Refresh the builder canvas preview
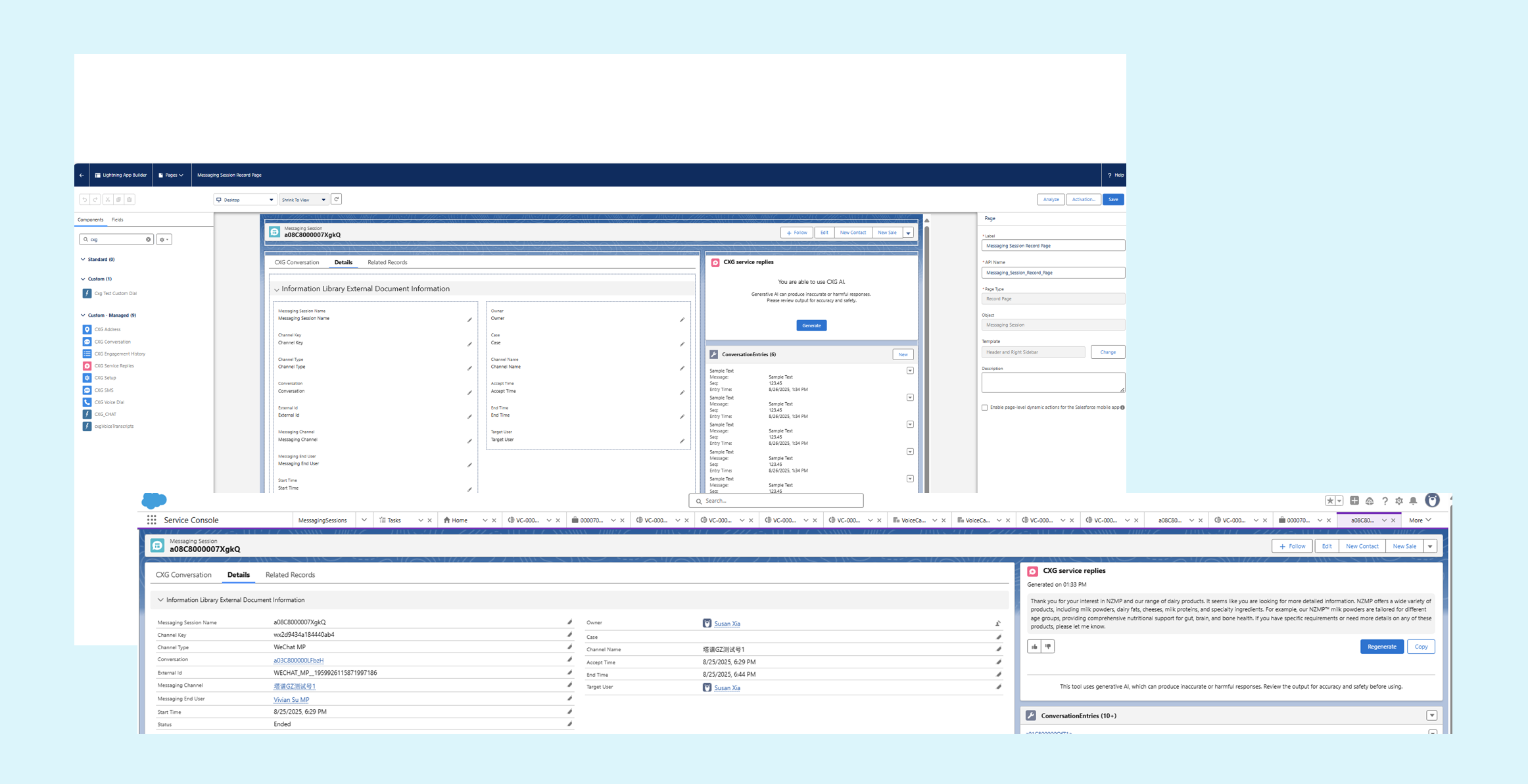 (336, 199)
